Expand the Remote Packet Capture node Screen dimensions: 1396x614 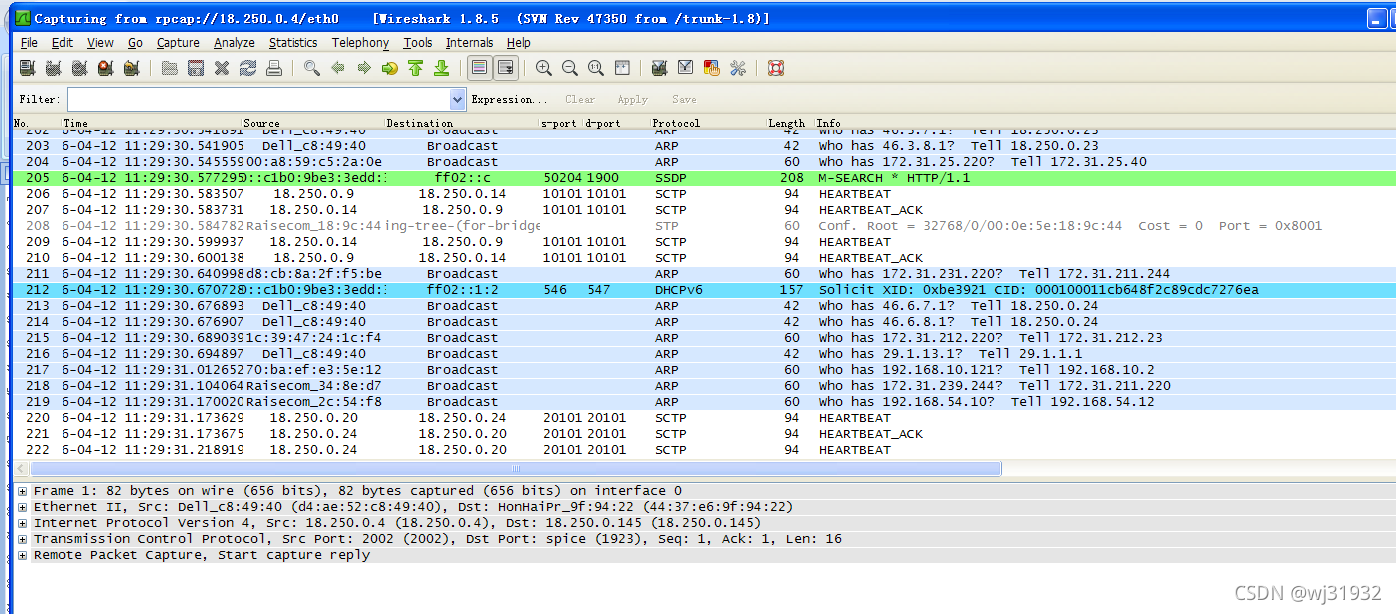[x=23, y=555]
